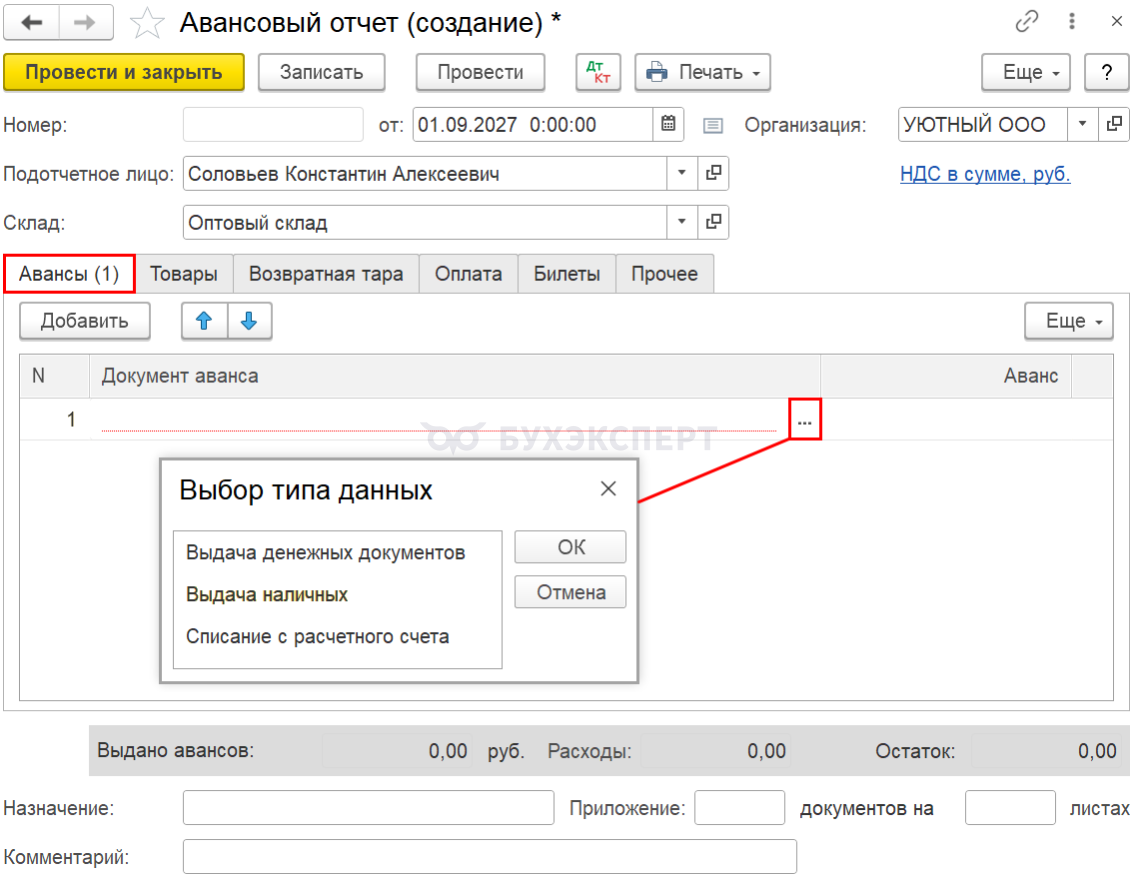
Task: Open the Подотчетное лицо record
Action: [x=713, y=173]
